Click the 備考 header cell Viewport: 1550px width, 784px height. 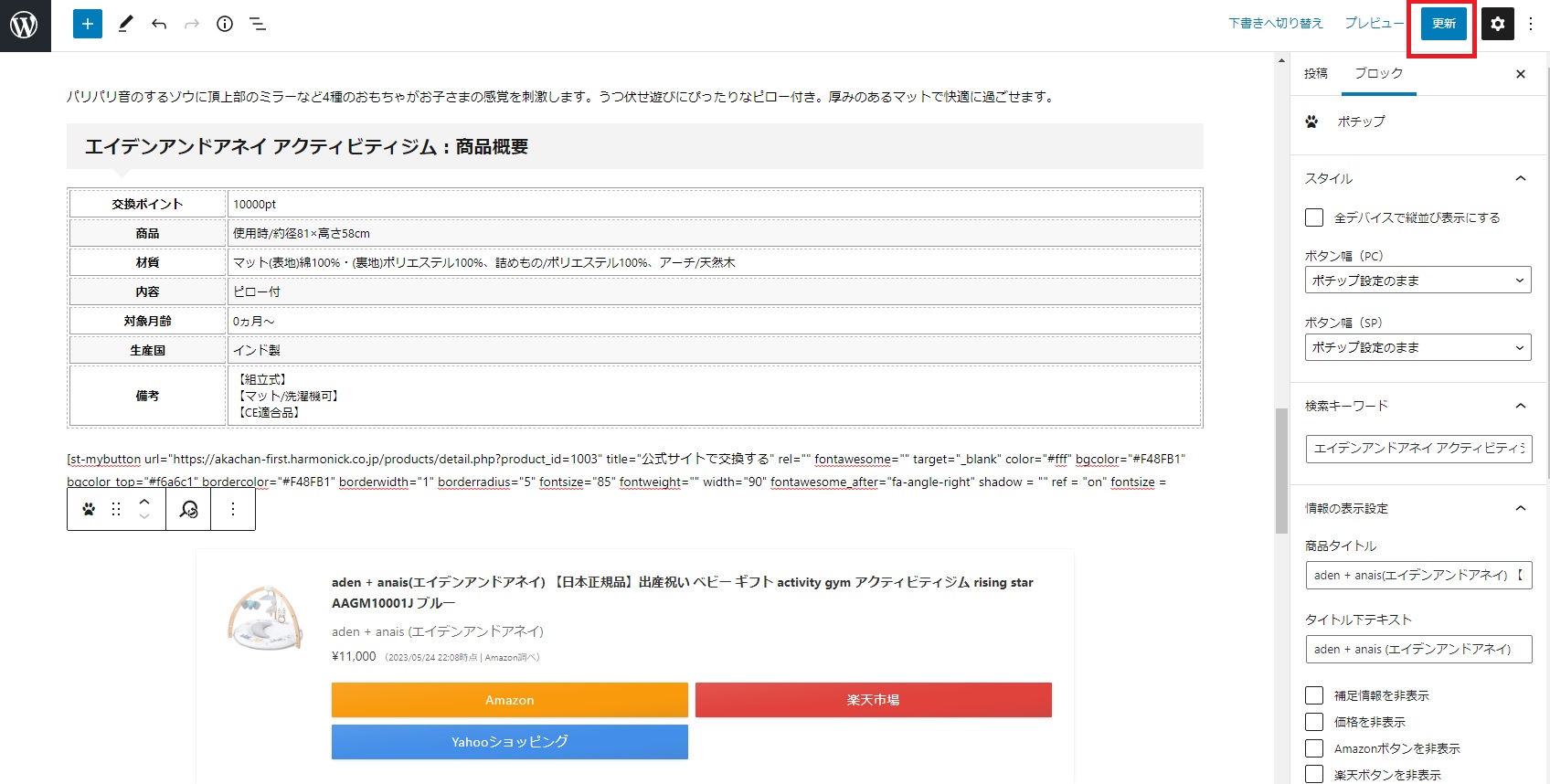(147, 396)
